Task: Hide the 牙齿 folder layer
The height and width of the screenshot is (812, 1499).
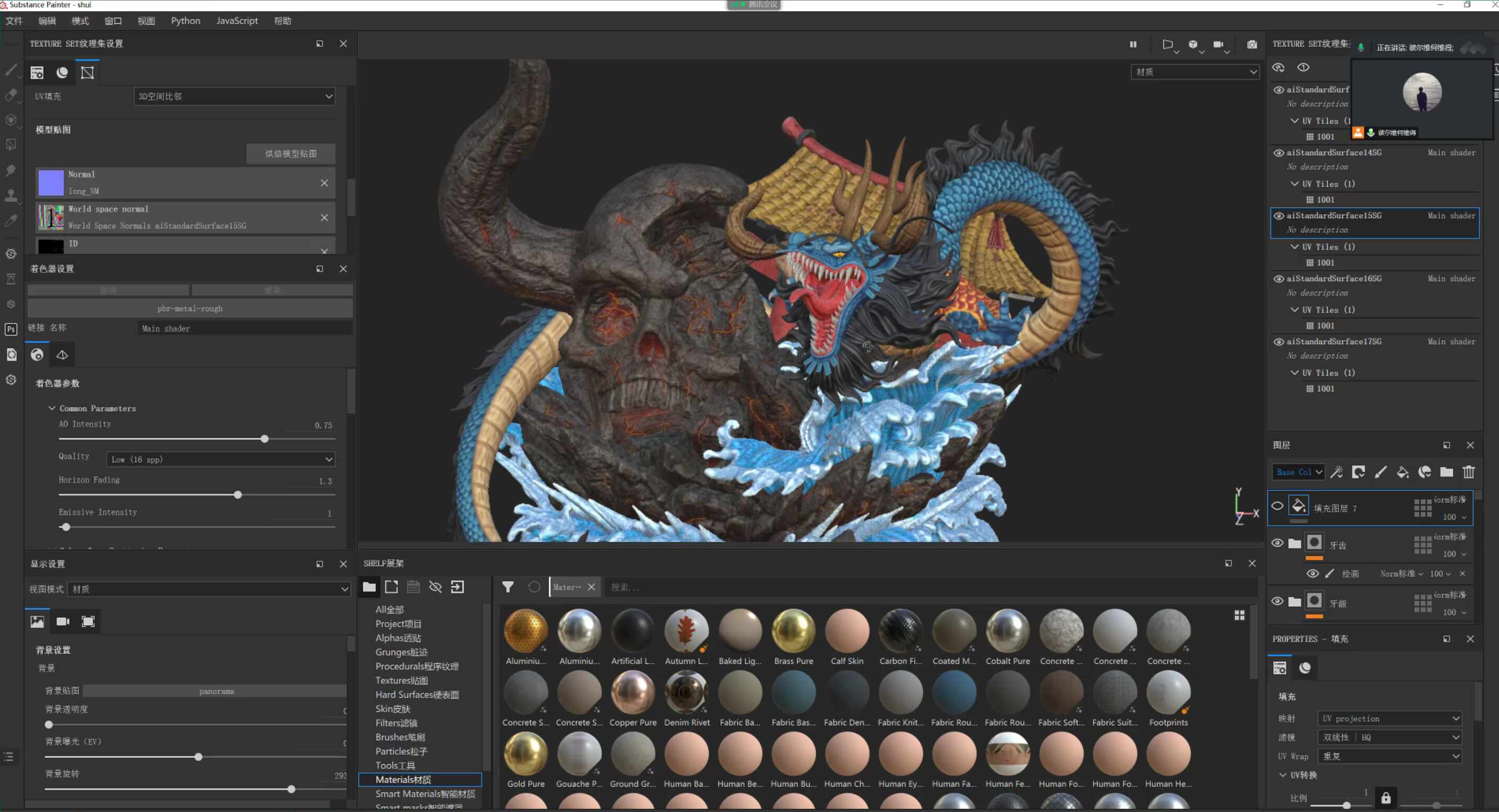Action: tap(1277, 543)
